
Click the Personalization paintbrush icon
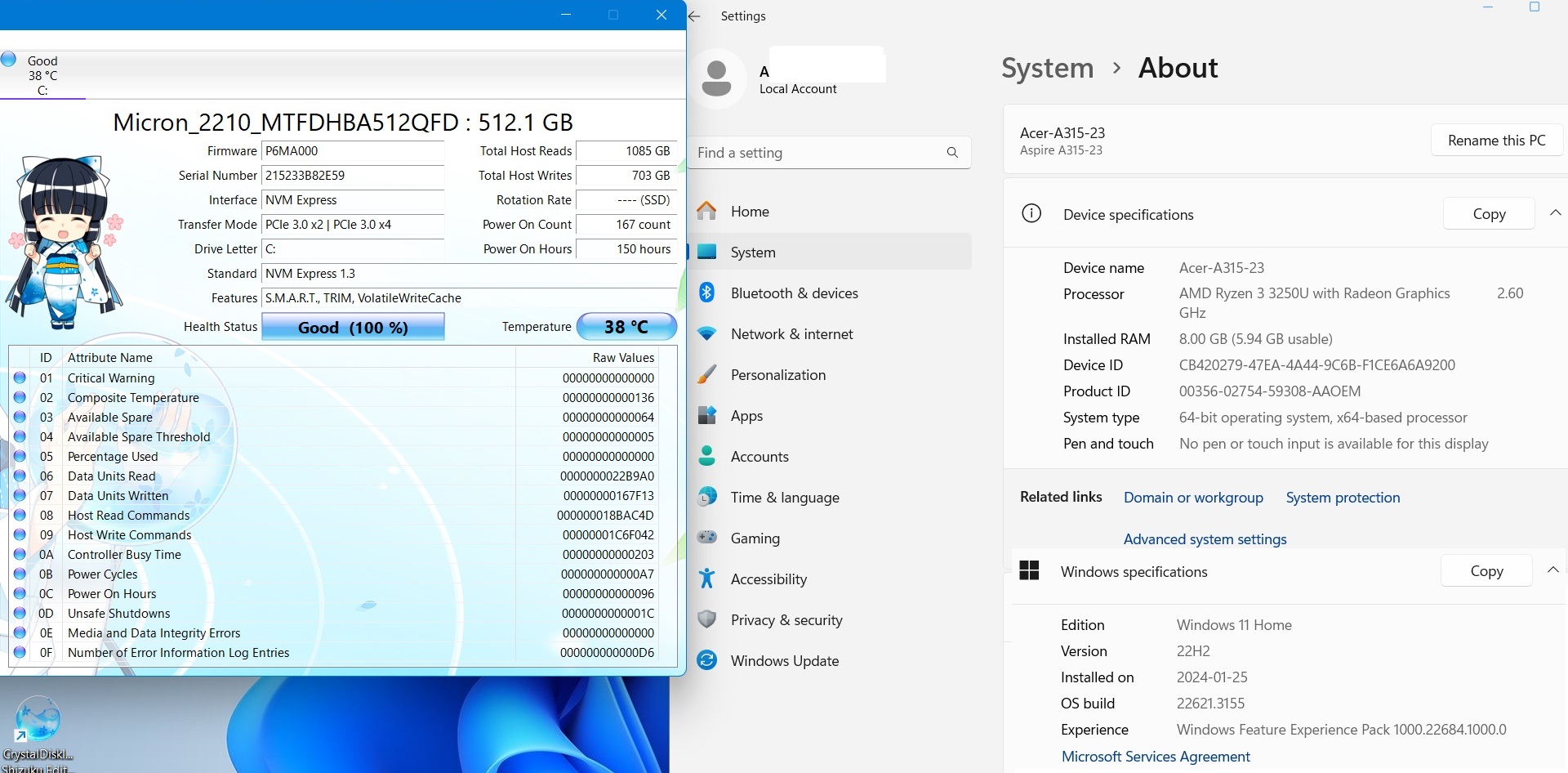tap(706, 374)
